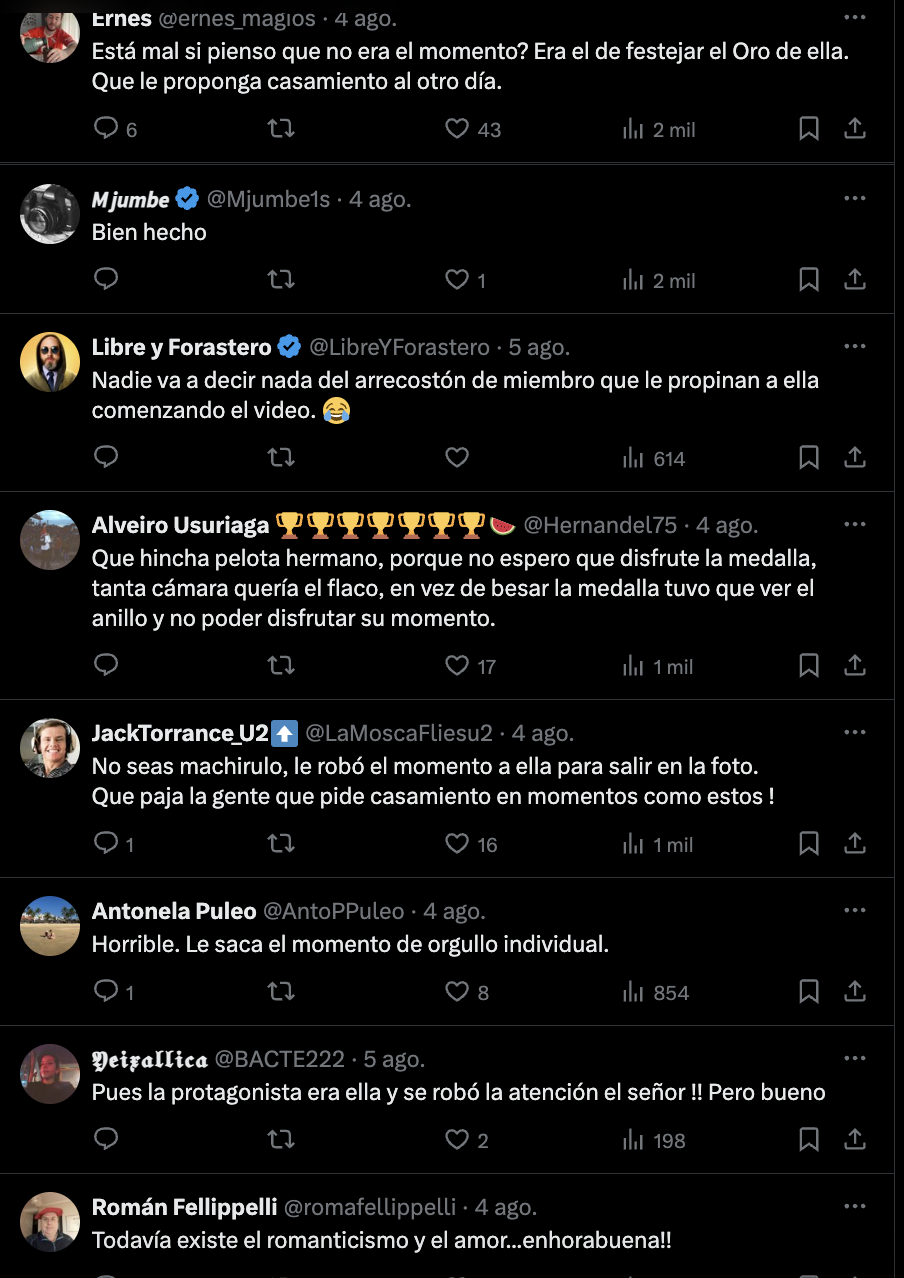This screenshot has height=1278, width=904.
Task: Bookmark Alveiro Usuriaga's tweet
Action: tap(809, 666)
